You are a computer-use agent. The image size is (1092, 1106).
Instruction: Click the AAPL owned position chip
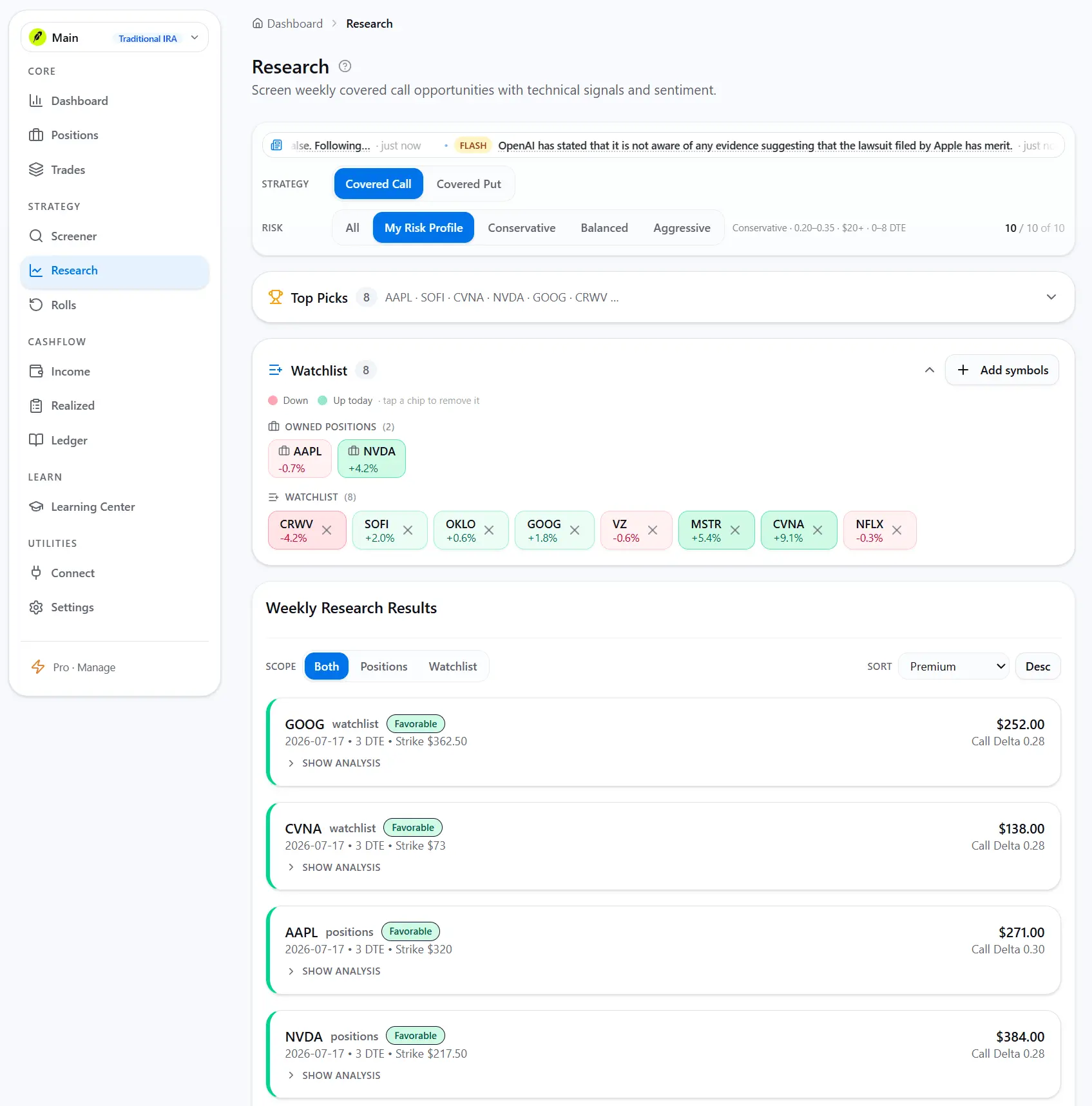300,459
